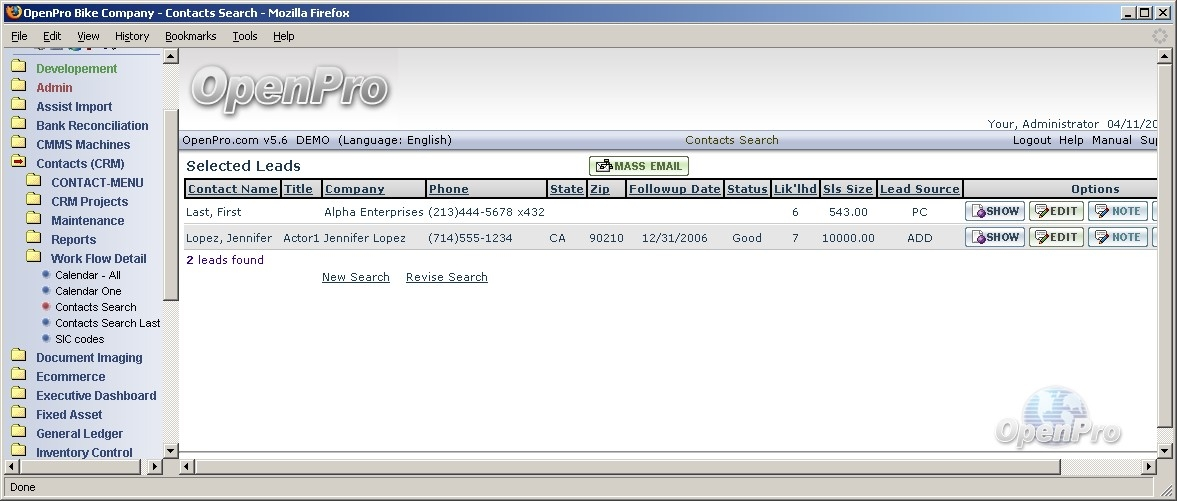Click the Logout link in header

(1031, 140)
